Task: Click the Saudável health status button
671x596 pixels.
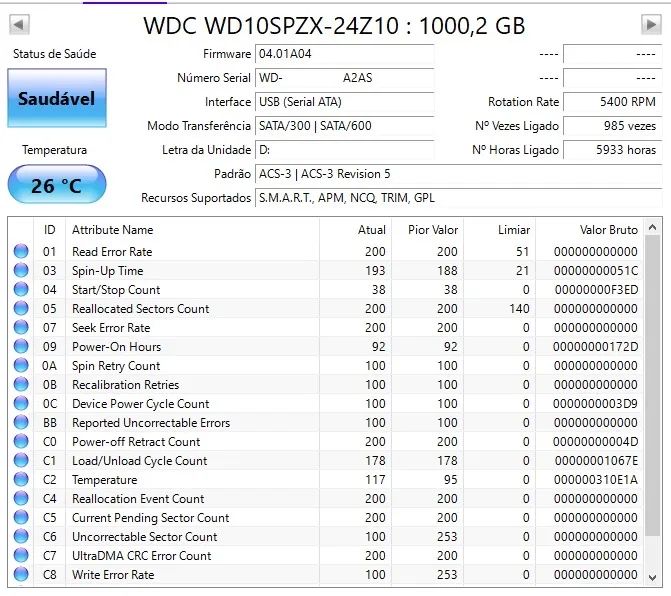Action: pos(57,98)
